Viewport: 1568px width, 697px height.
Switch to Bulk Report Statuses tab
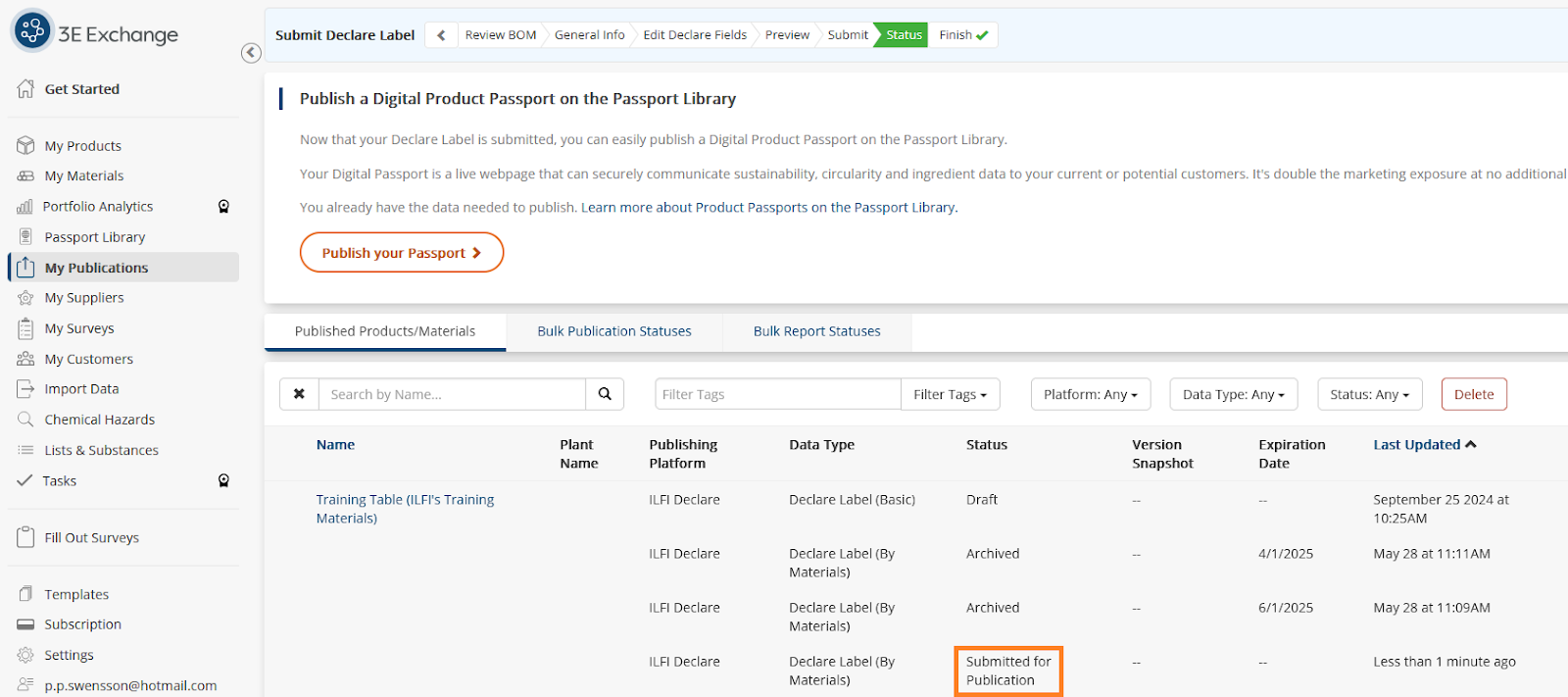[x=817, y=331]
